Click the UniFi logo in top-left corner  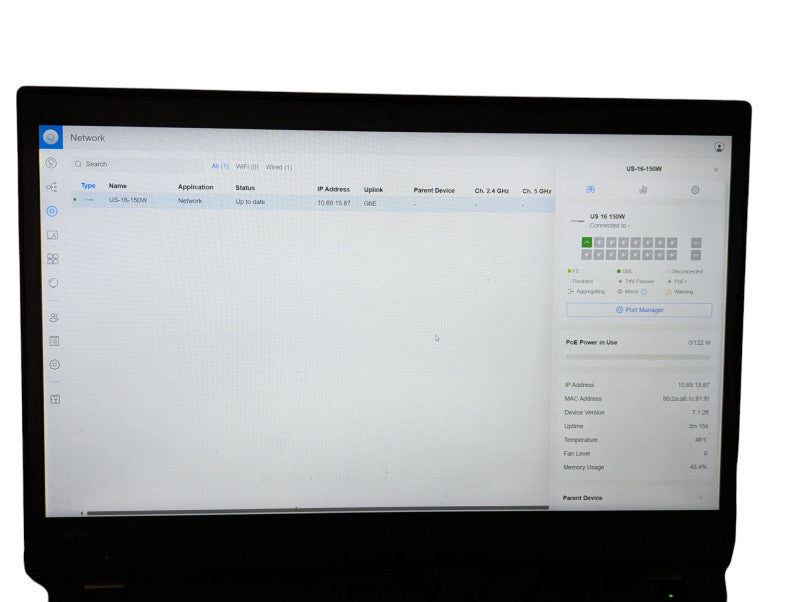pyautogui.click(x=51, y=137)
